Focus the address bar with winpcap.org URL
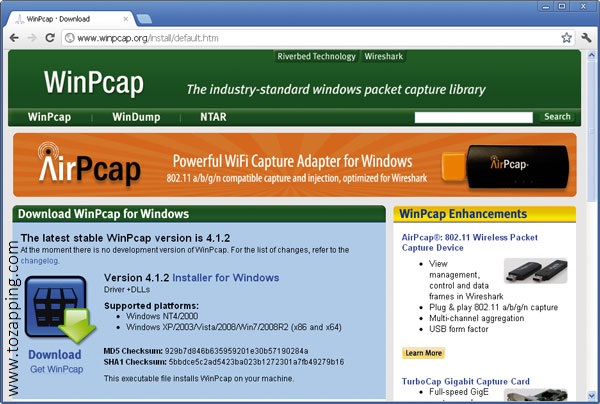The image size is (600, 404). 318,38
